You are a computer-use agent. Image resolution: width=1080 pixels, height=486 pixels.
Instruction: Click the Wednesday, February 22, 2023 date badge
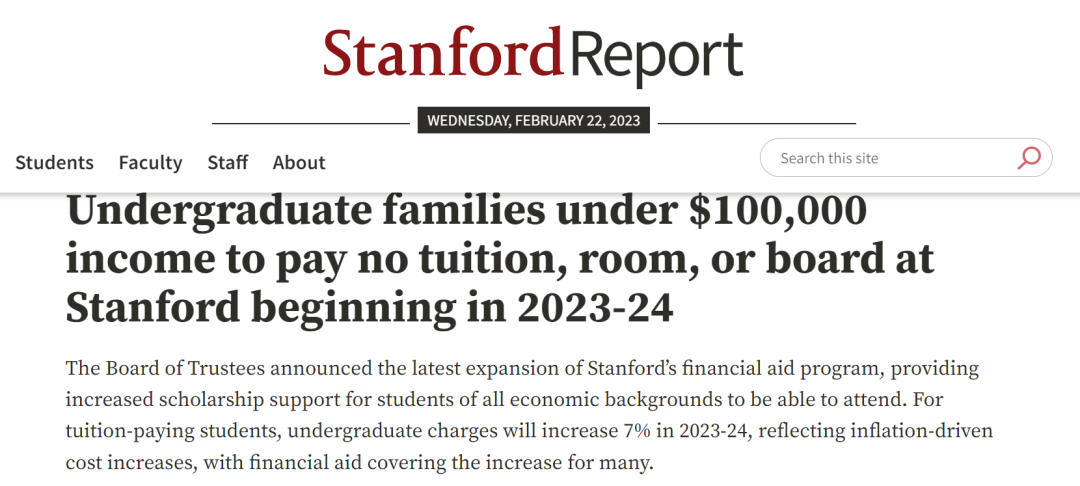pos(533,121)
